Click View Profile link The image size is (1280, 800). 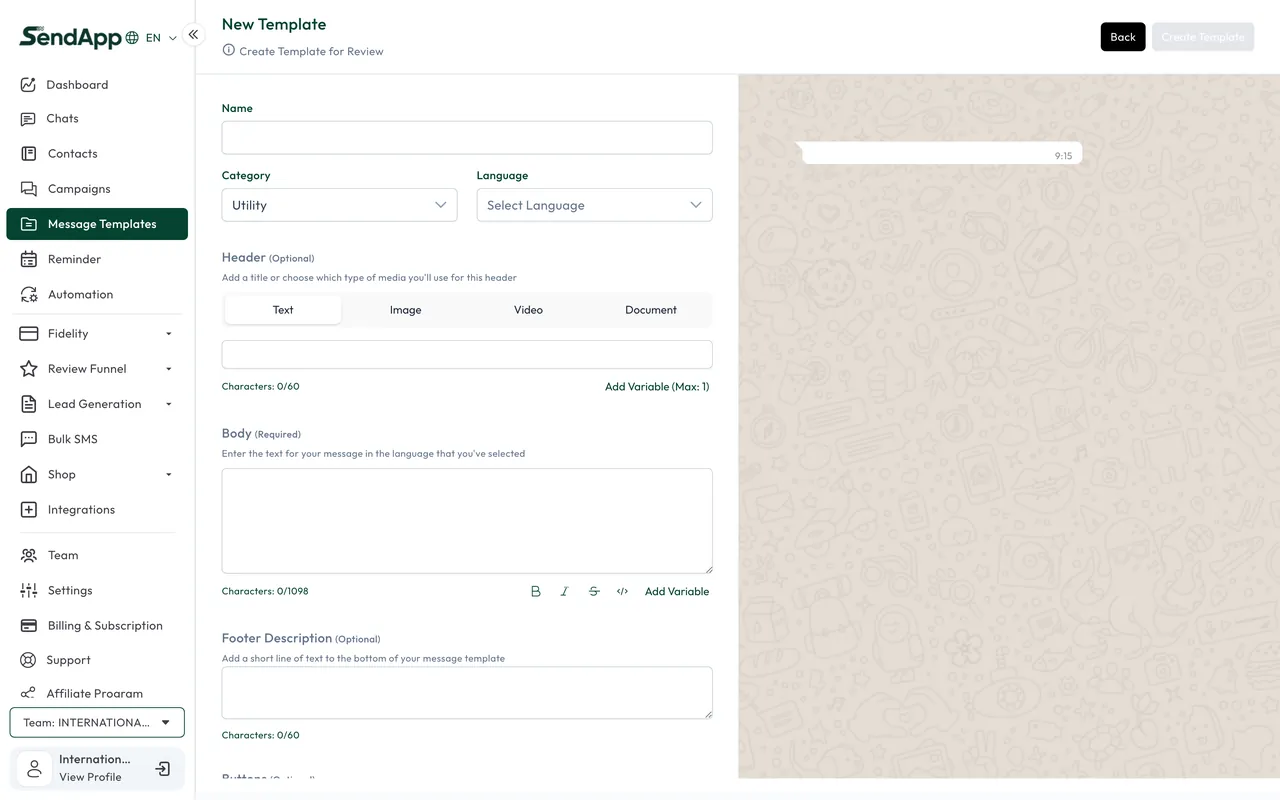click(x=90, y=777)
